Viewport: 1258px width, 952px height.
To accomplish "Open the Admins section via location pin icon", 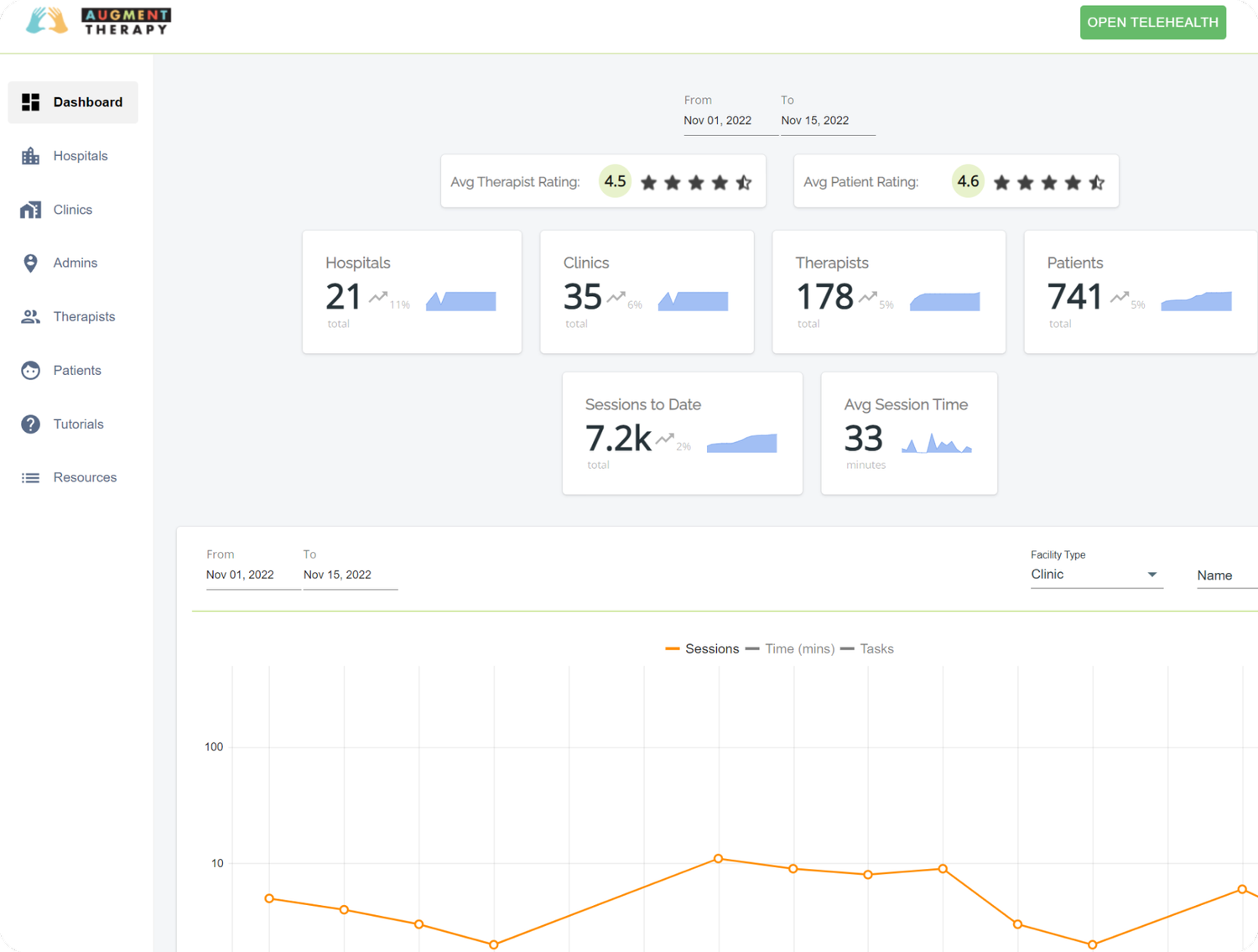I will [x=31, y=263].
